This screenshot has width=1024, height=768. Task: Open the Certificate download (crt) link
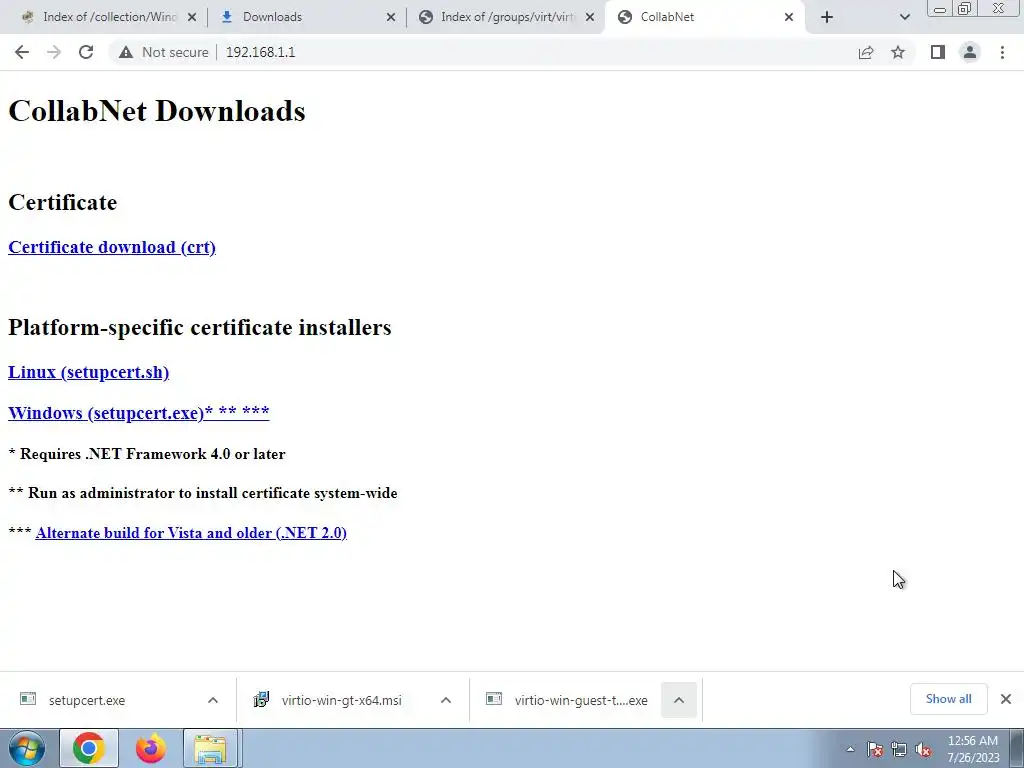point(112,247)
